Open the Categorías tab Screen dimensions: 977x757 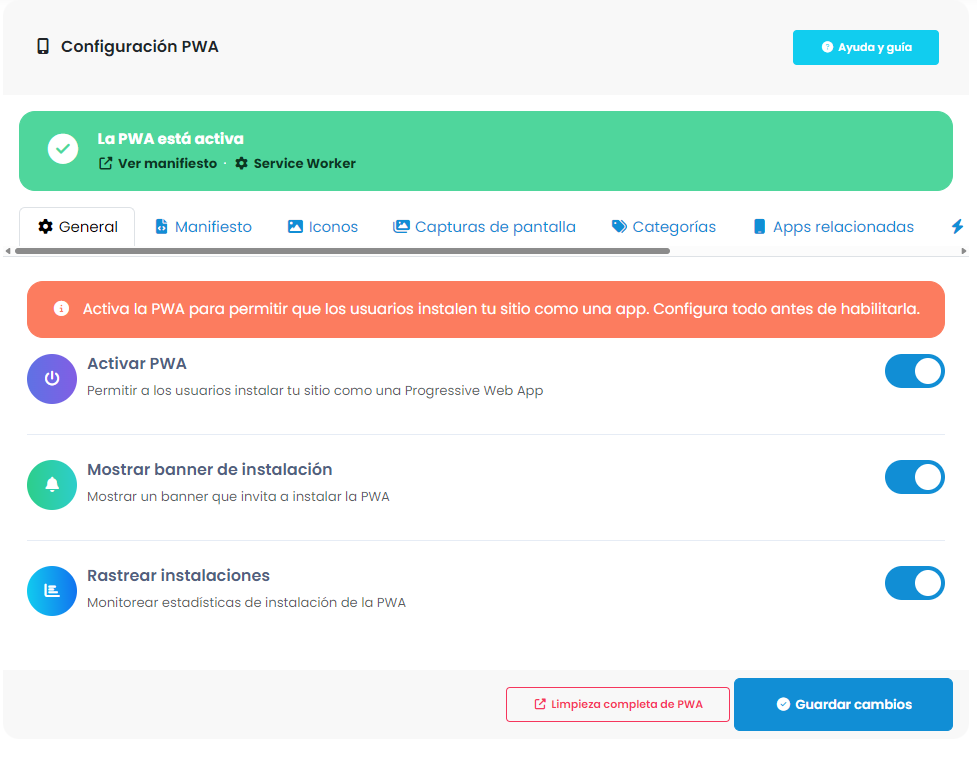[663, 226]
